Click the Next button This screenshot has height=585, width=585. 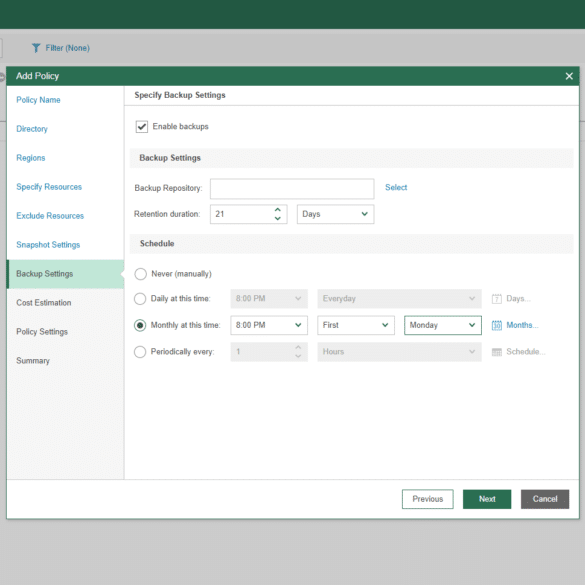tap(487, 499)
